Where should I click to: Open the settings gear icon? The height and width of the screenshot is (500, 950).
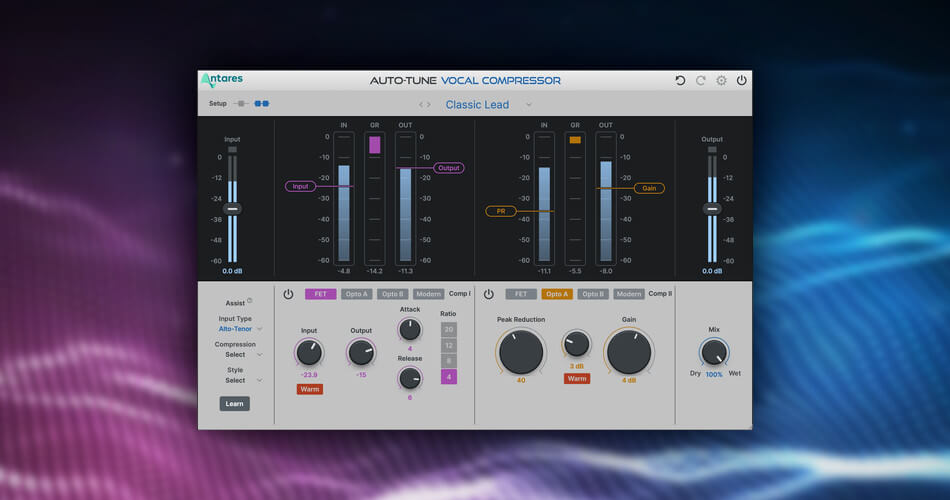tap(721, 81)
